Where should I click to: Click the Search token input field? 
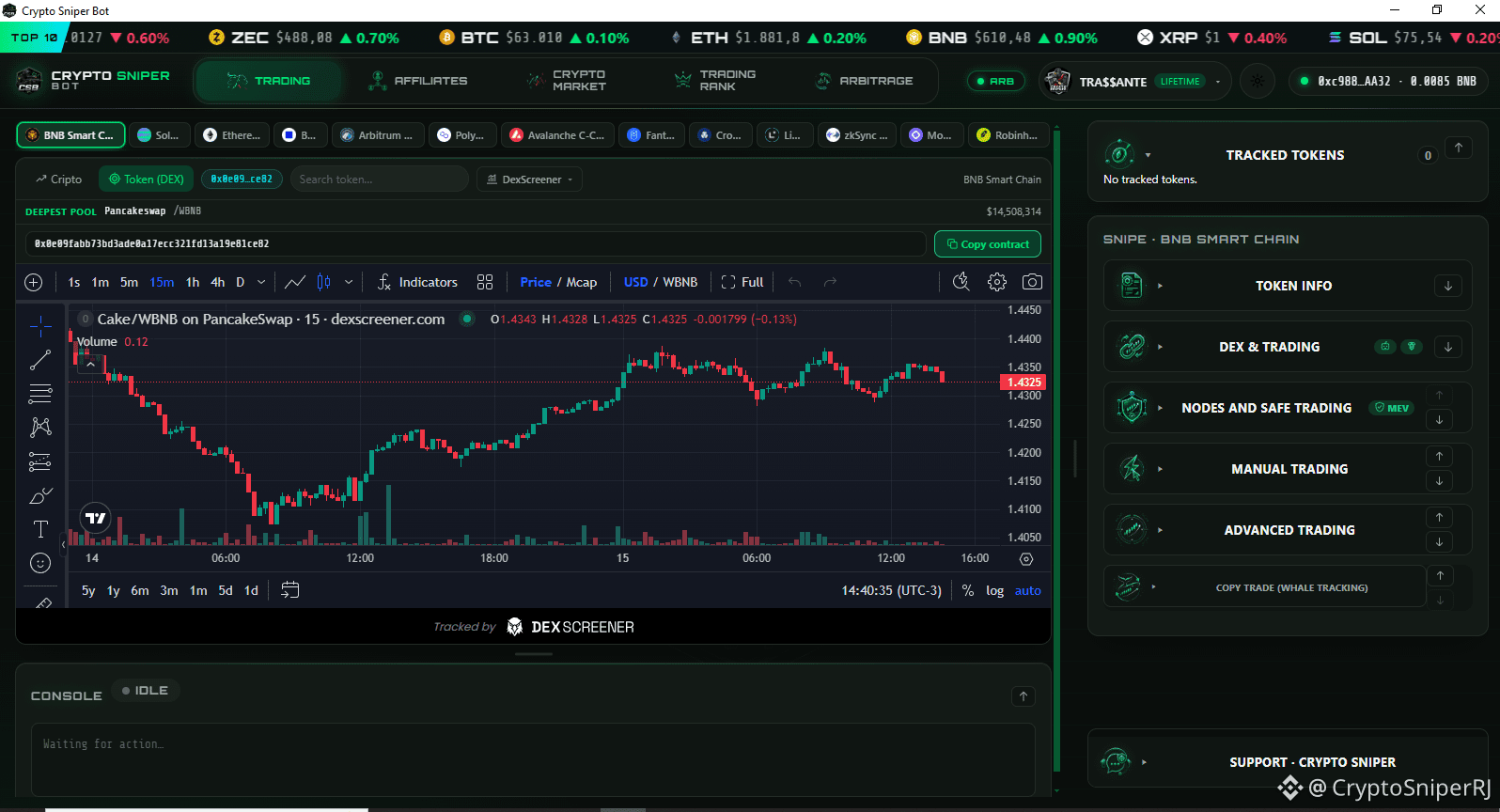tap(379, 179)
